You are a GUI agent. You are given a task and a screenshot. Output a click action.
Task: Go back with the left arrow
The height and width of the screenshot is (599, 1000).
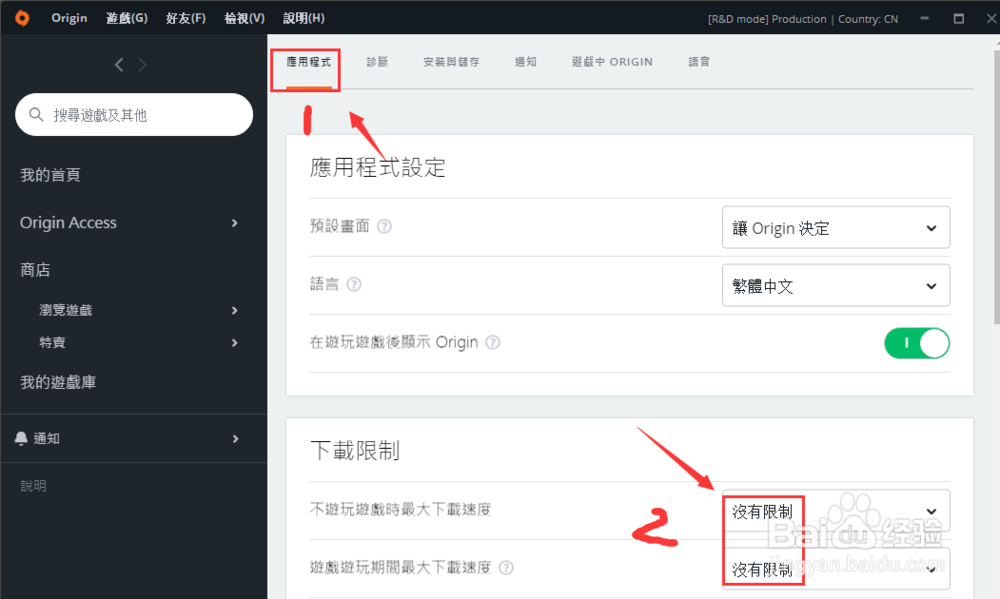[x=119, y=64]
